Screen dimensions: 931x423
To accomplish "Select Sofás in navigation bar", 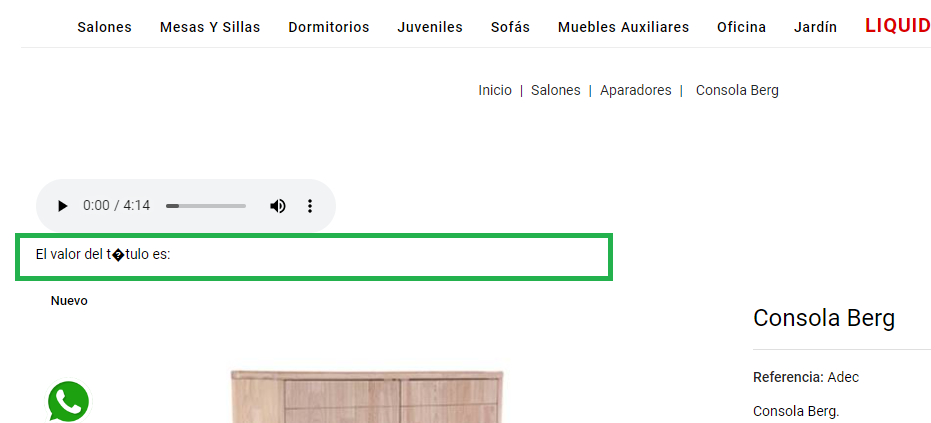I will pyautogui.click(x=511, y=27).
